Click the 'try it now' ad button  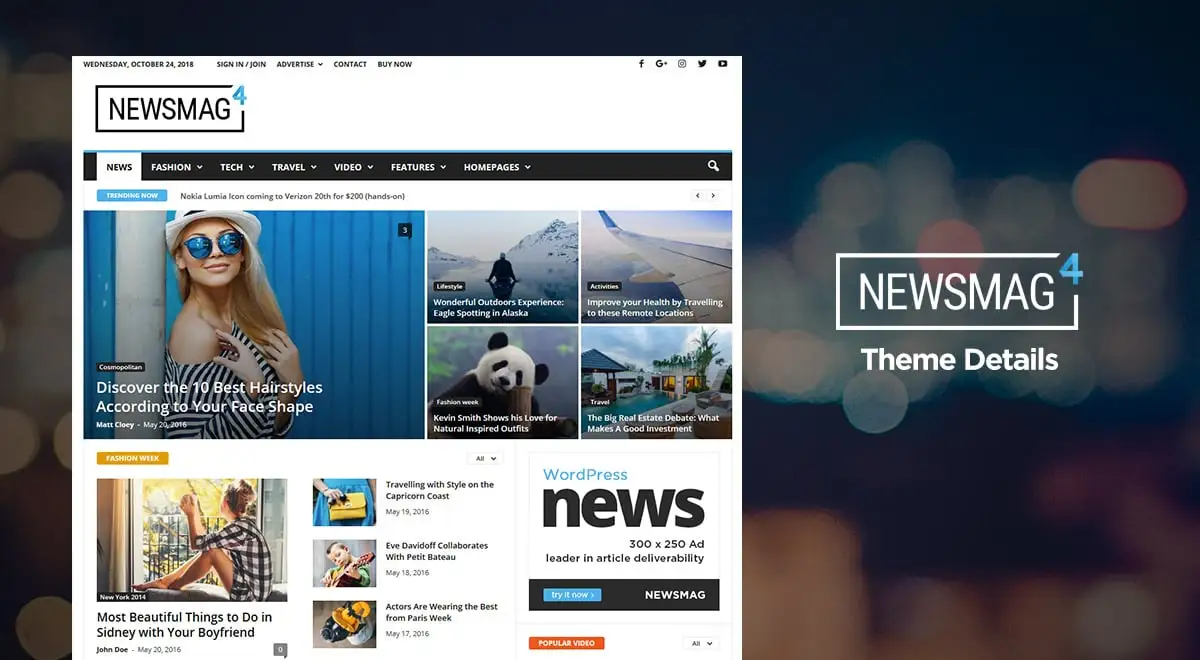(570, 594)
